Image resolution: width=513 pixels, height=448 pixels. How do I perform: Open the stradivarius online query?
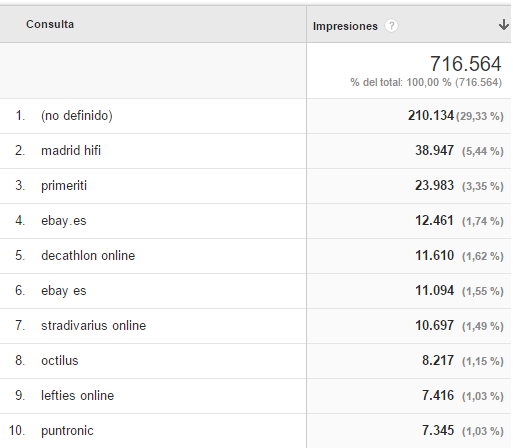coord(94,326)
